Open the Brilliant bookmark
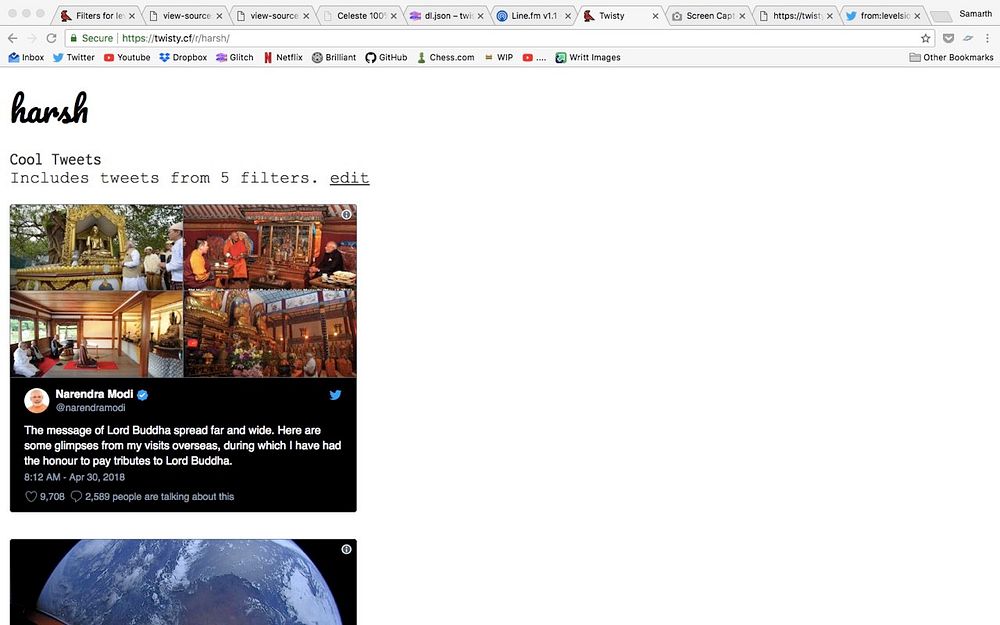The height and width of the screenshot is (625, 1000). pyautogui.click(x=334, y=57)
